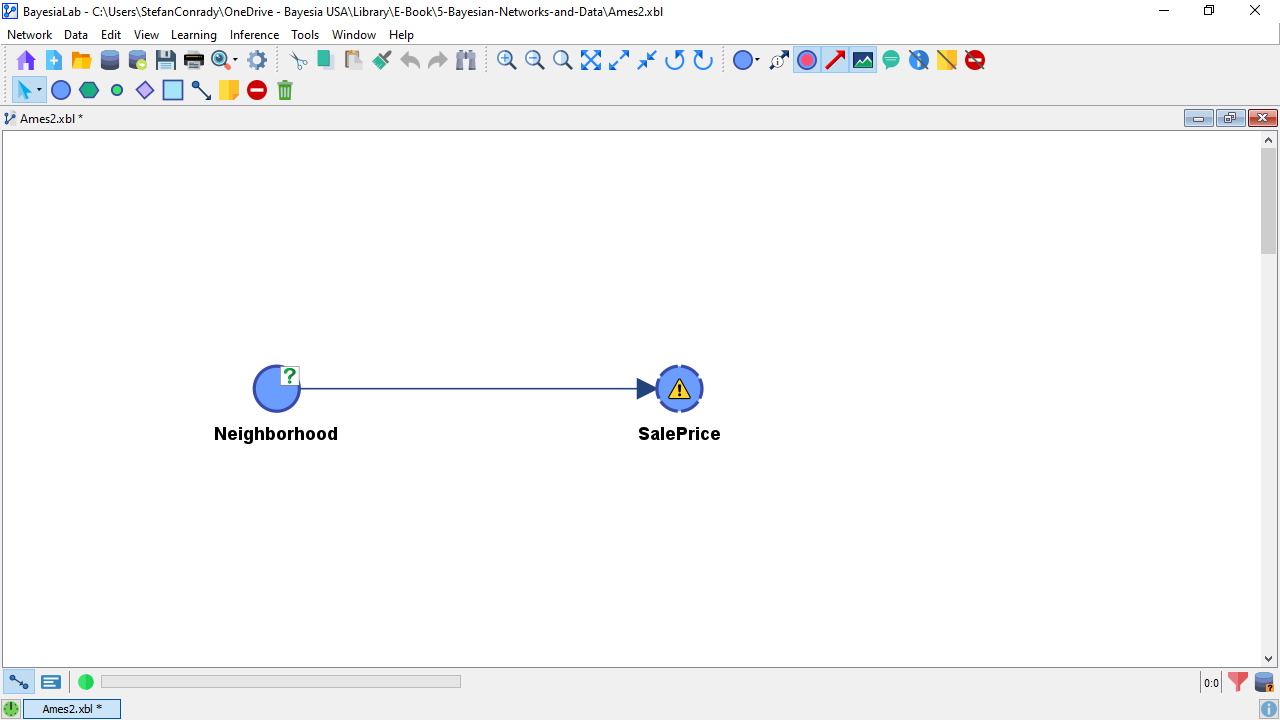
Task: Select green hexagon node creation tool
Action: (x=89, y=90)
